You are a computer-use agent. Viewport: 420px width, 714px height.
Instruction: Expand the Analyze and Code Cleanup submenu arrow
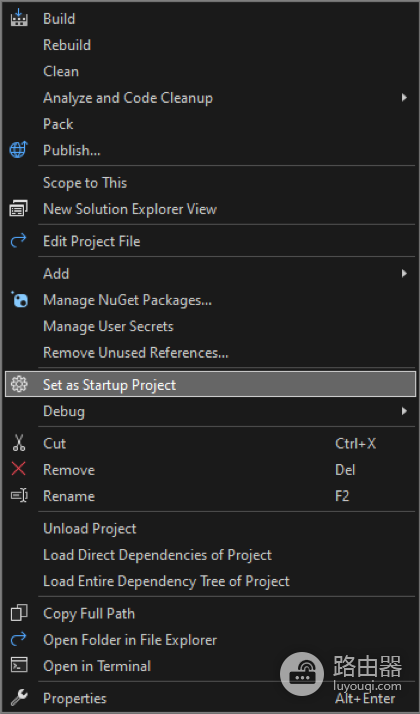pos(404,97)
